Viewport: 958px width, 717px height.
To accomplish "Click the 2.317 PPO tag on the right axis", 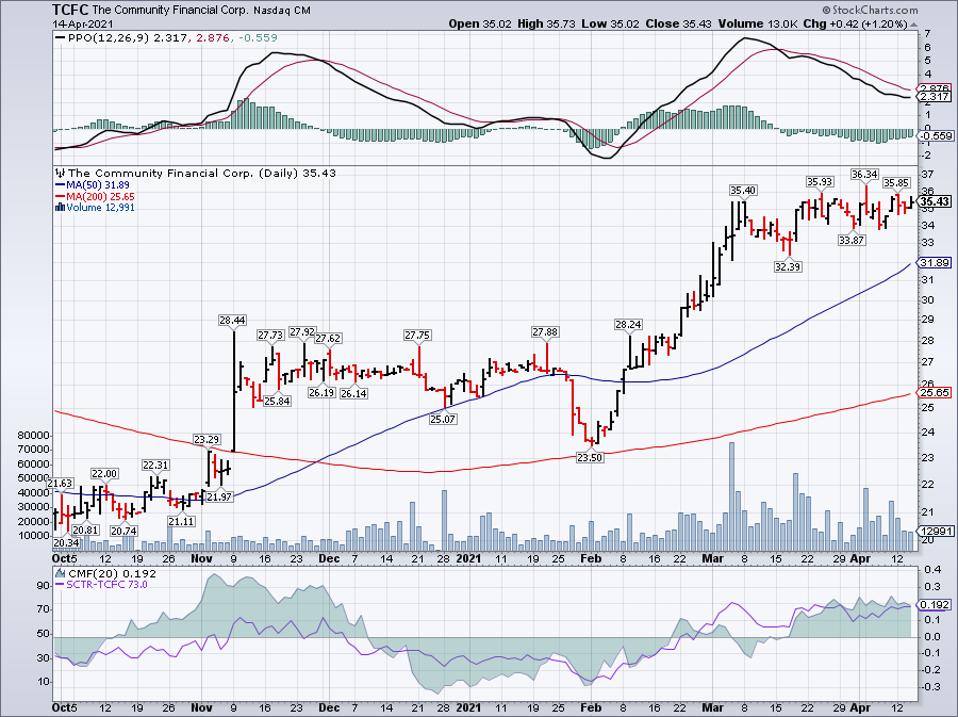I will pos(935,96).
